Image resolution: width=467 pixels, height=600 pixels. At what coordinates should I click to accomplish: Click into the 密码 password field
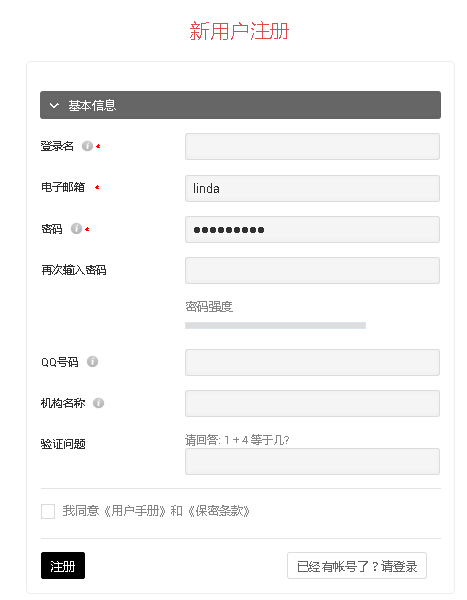point(312,230)
